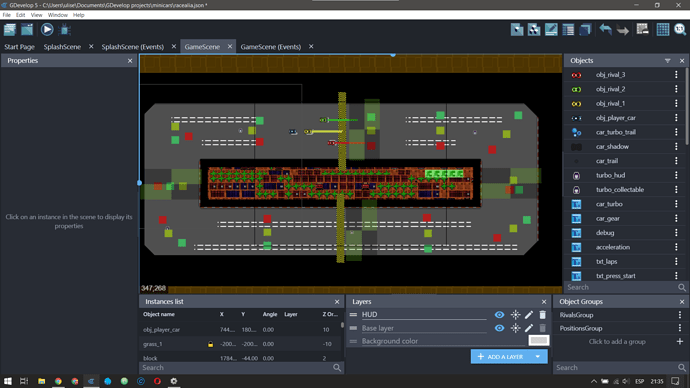Toggle the grid icon in toolbar
This screenshot has height=388, width=690.
[x=663, y=29]
